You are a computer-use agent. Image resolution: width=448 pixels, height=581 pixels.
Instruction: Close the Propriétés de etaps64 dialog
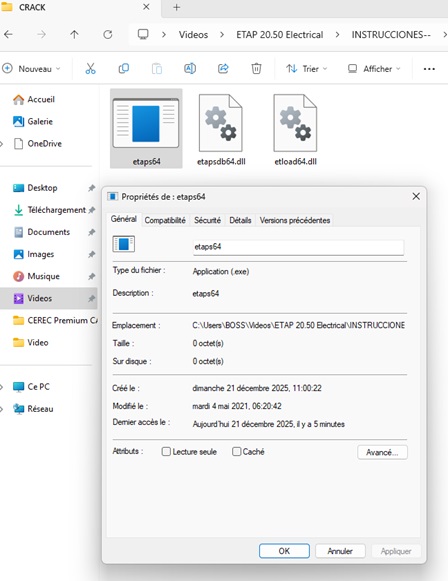(x=416, y=196)
